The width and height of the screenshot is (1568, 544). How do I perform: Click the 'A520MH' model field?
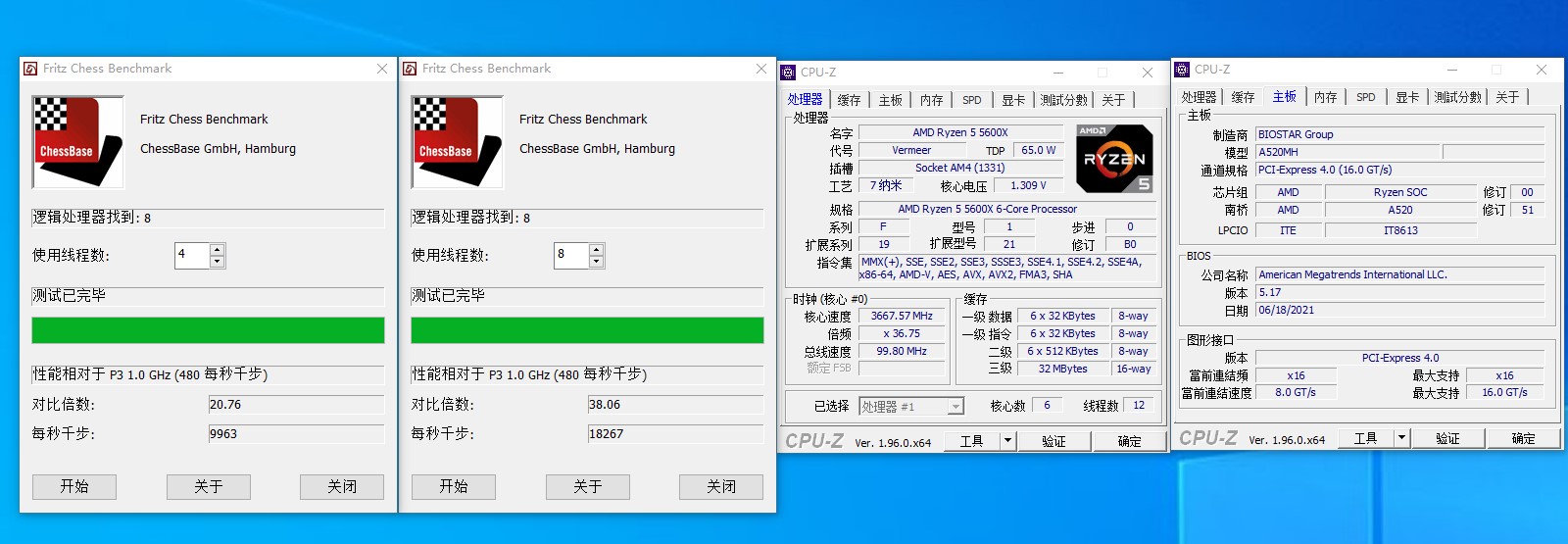[x=1347, y=152]
